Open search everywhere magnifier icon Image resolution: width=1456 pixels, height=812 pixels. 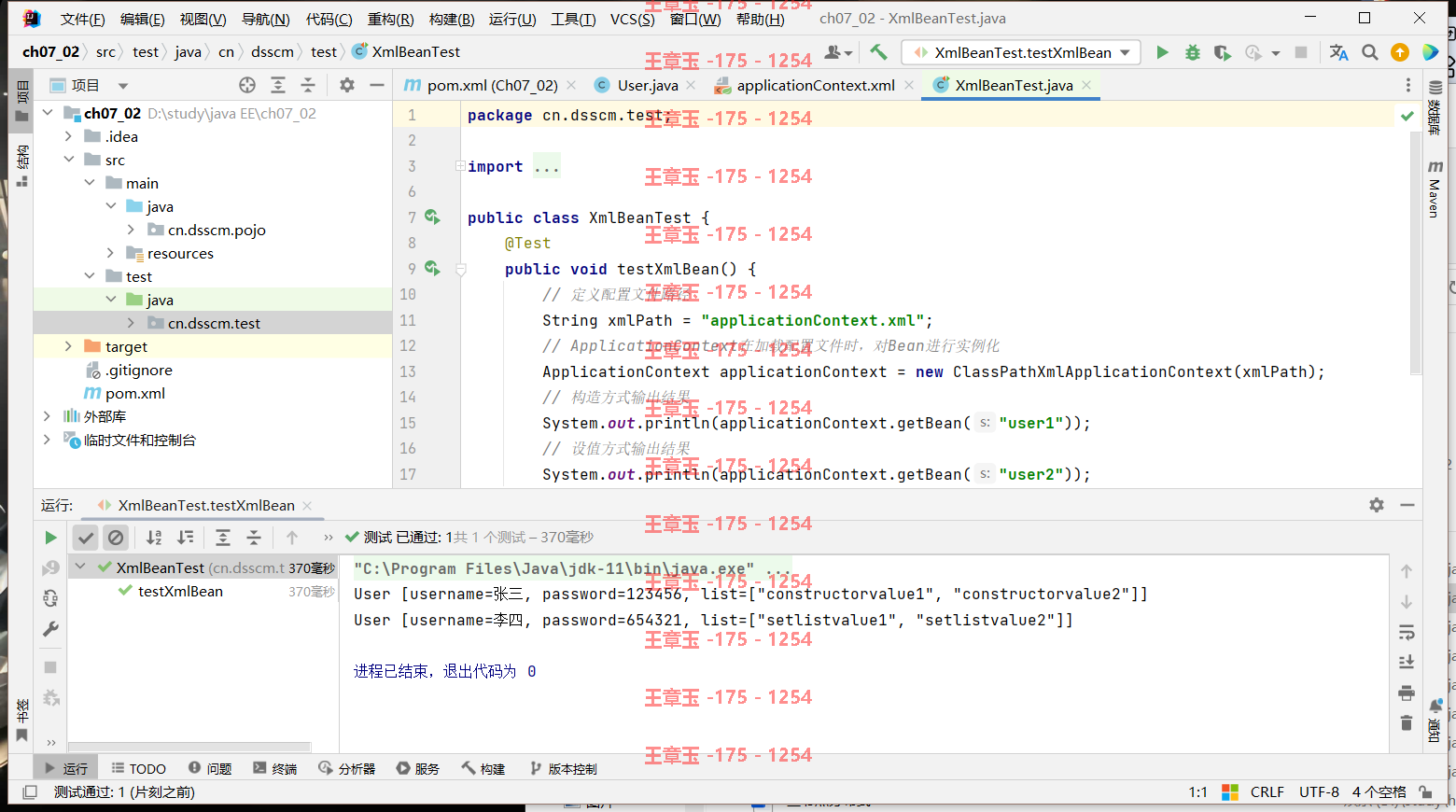1369,52
